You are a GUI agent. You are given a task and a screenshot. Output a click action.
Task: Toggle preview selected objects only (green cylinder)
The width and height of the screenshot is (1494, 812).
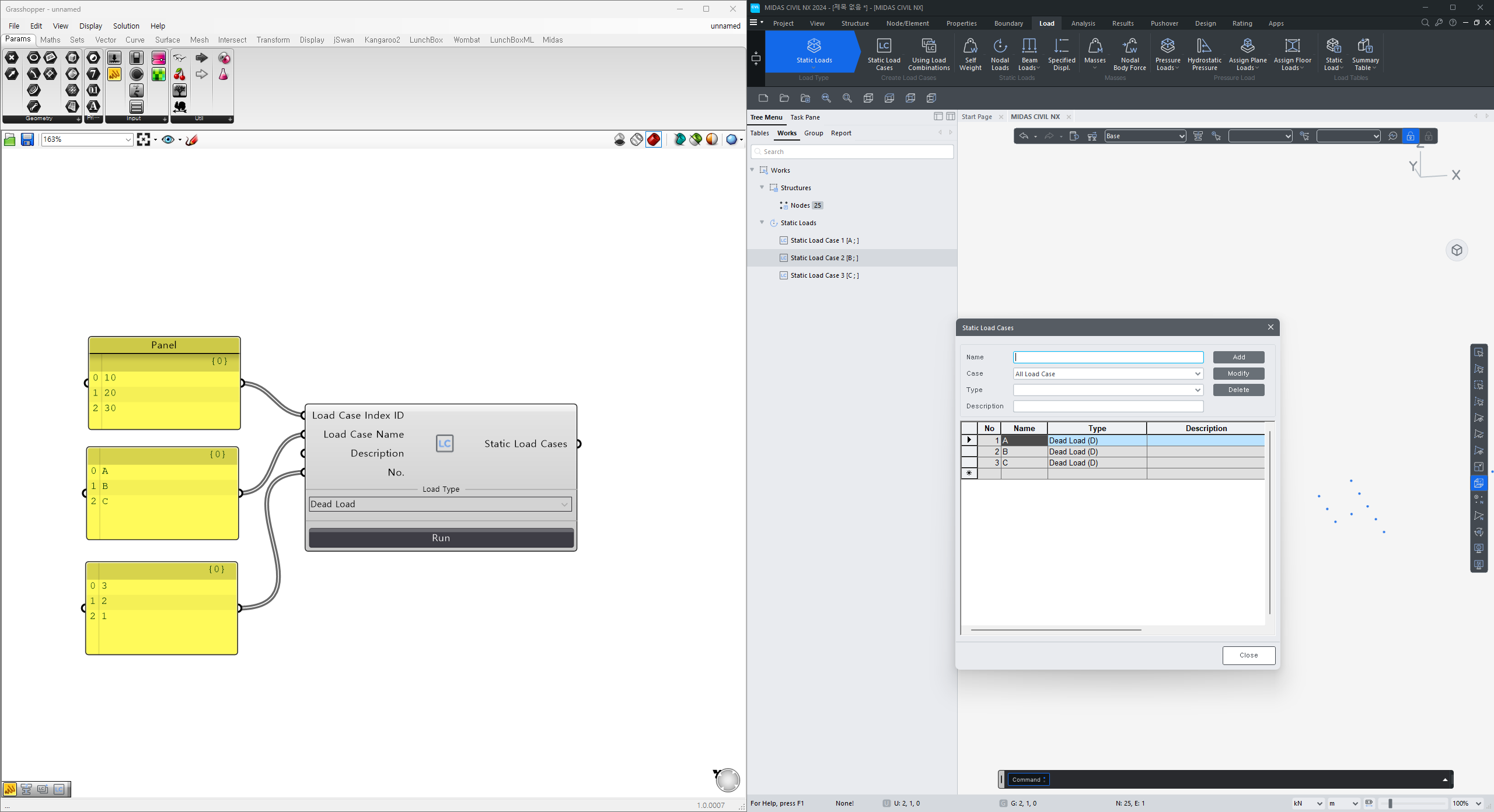coord(696,139)
